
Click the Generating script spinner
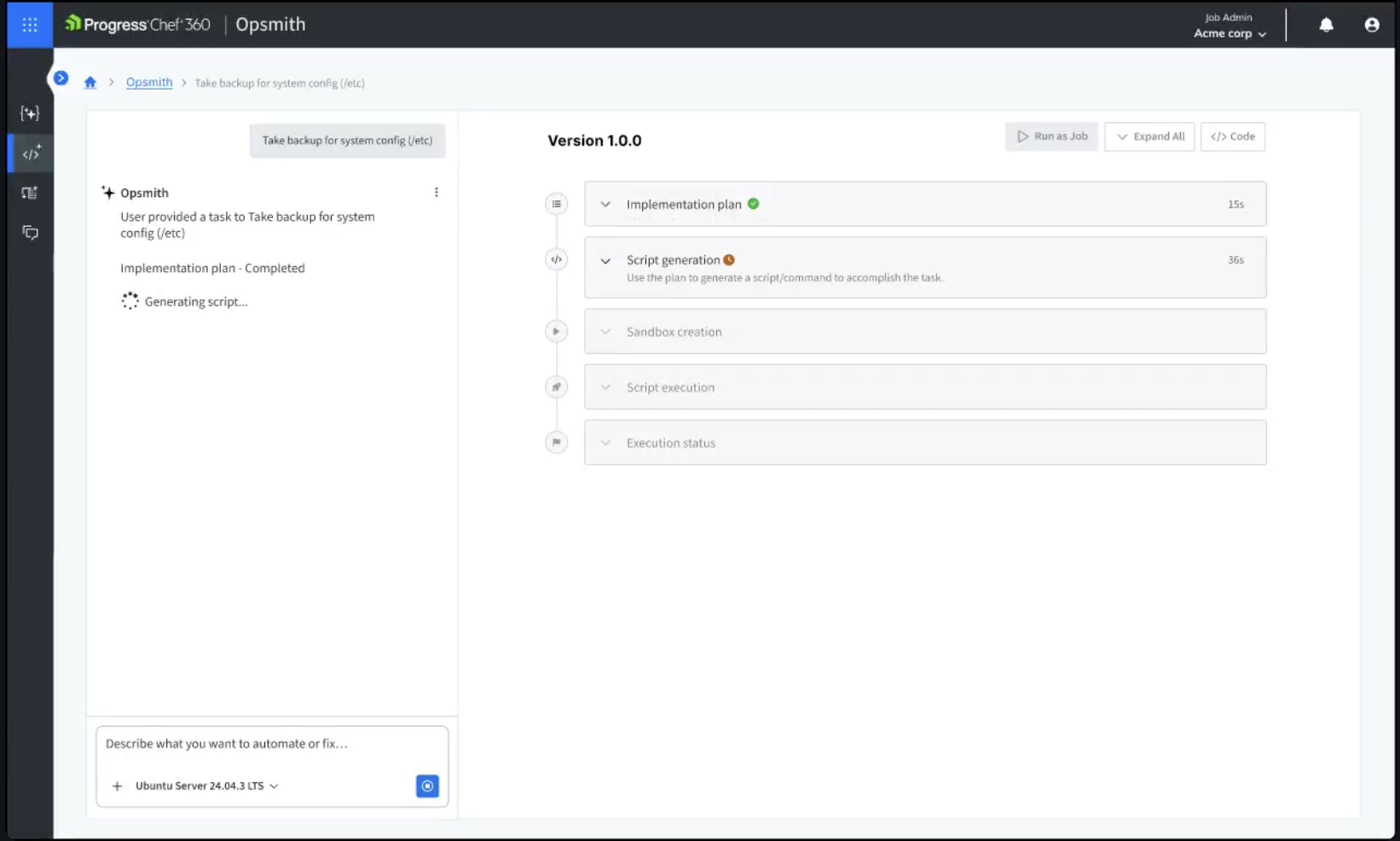pos(130,301)
